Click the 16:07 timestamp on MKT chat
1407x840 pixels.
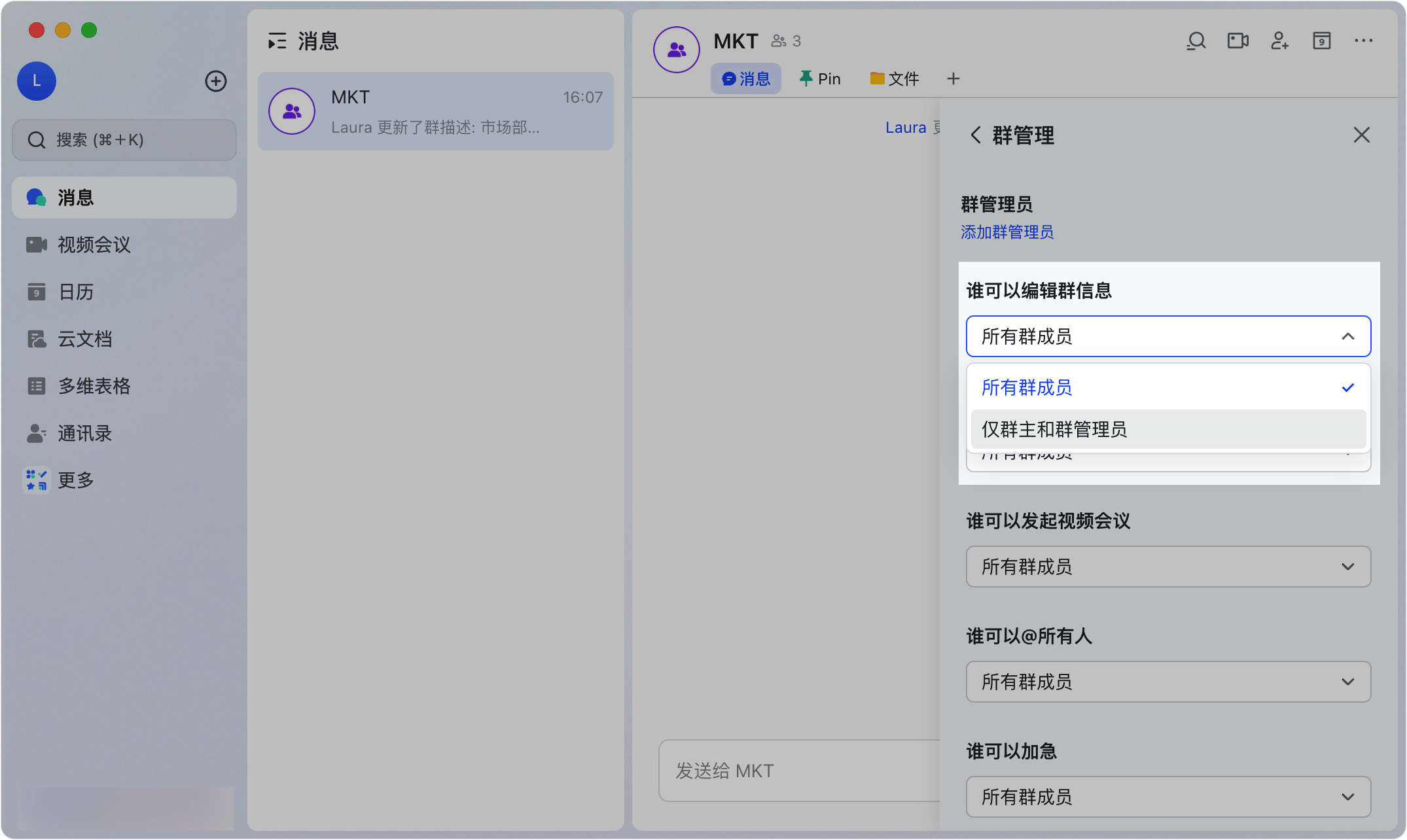point(582,97)
